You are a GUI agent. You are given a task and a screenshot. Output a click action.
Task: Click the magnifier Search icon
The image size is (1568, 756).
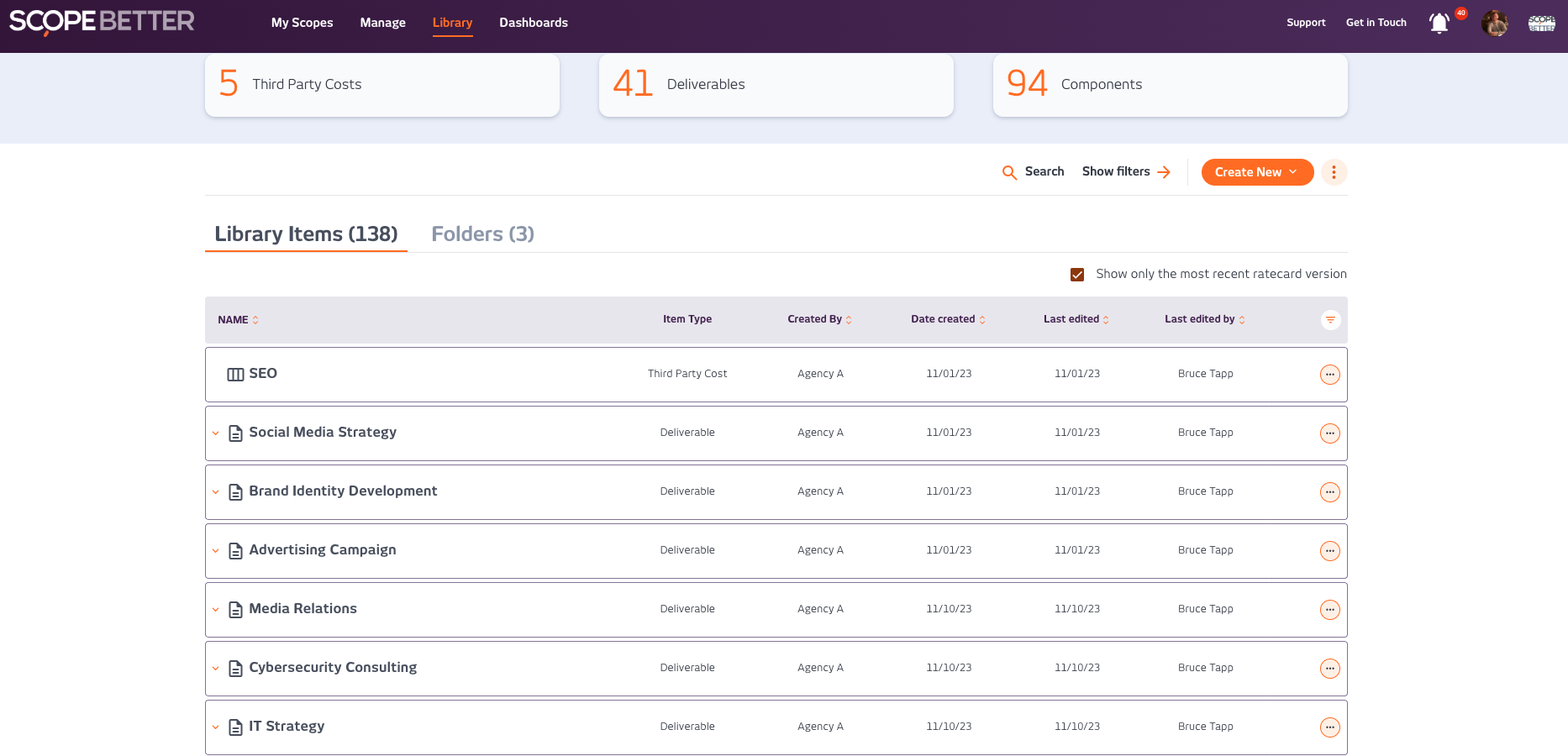1009,172
